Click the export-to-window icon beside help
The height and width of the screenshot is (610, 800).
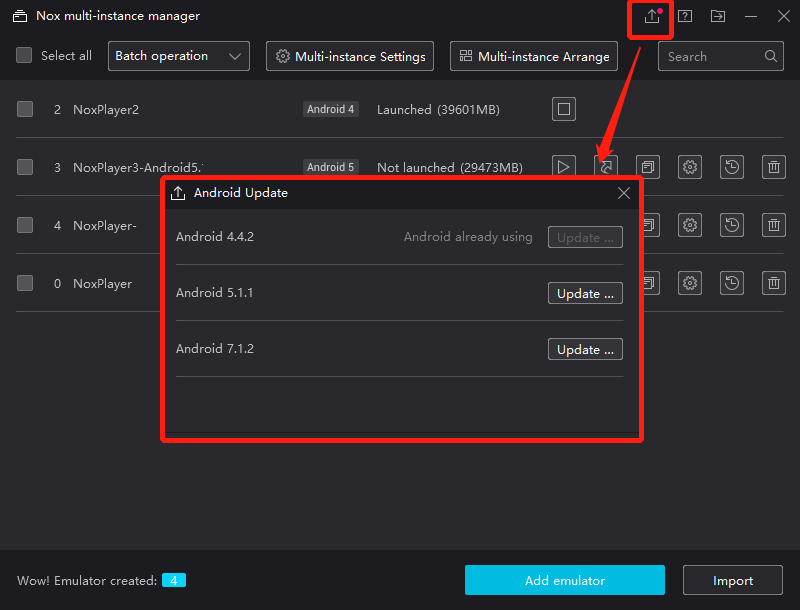718,16
